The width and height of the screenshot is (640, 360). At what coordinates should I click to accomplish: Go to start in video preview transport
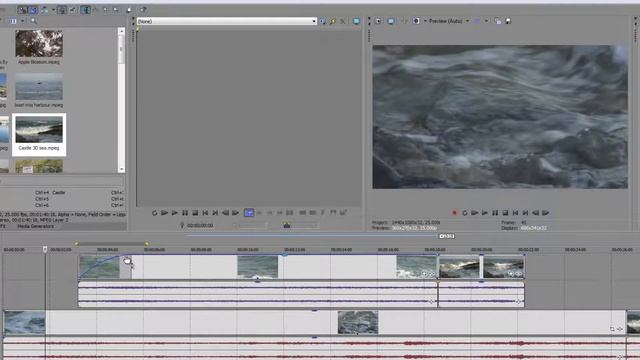pos(515,213)
